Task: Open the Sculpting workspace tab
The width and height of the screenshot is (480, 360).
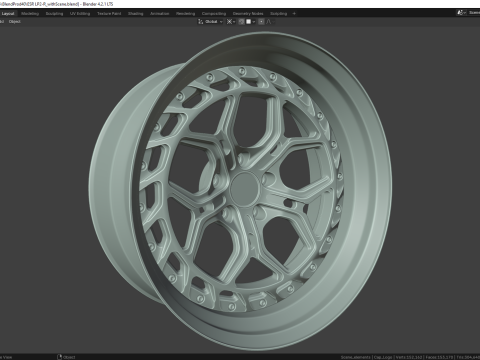Action: tap(54, 14)
